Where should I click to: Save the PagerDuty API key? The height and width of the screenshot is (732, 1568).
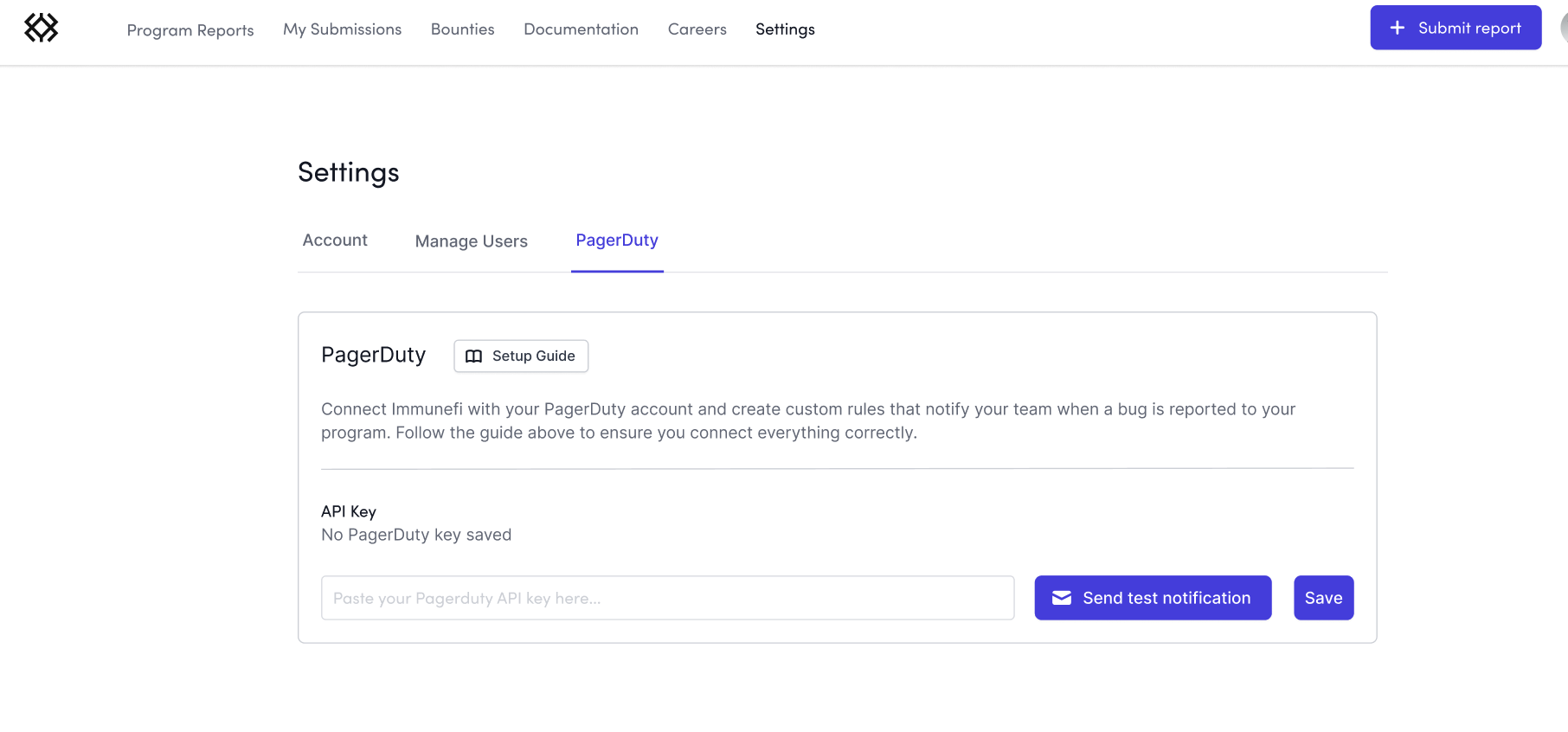1323,598
